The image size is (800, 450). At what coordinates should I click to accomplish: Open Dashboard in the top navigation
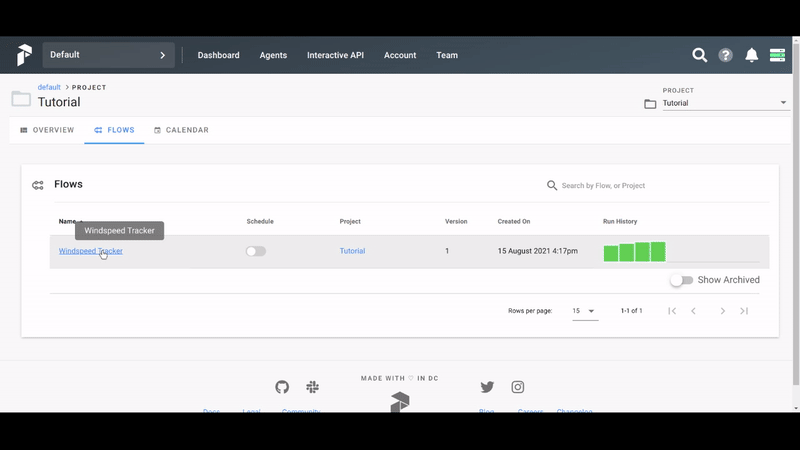tap(218, 55)
